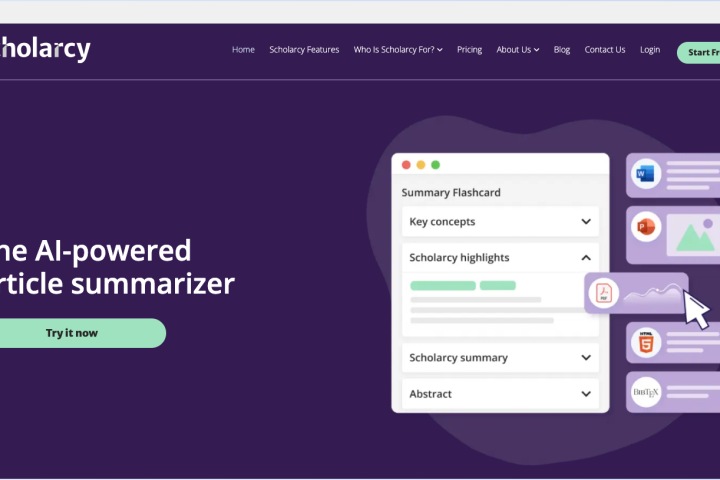Click the PDF file icon
Screen dimensions: 720x480
[x=603, y=292]
